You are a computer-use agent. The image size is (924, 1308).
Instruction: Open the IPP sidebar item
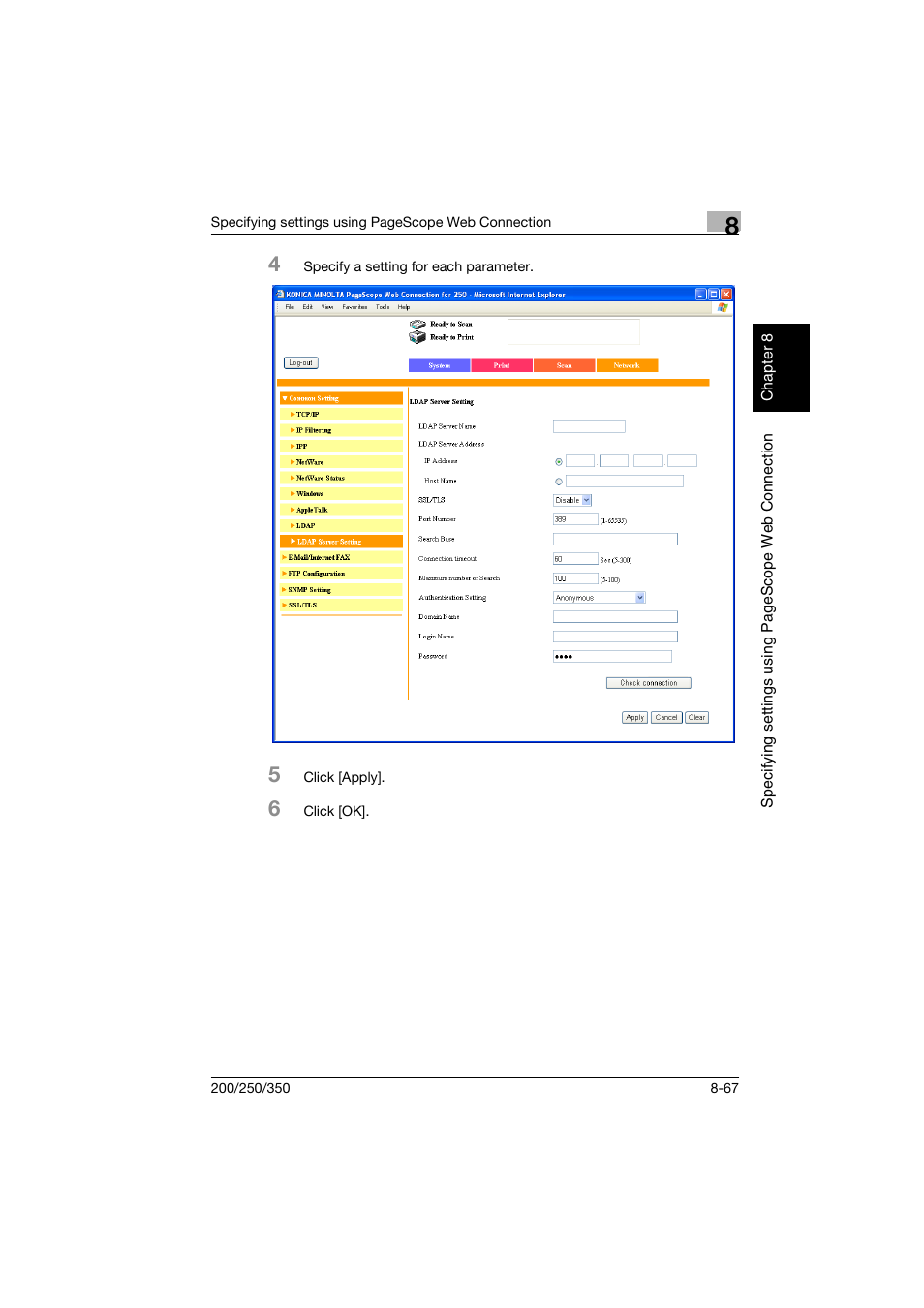coord(341,447)
